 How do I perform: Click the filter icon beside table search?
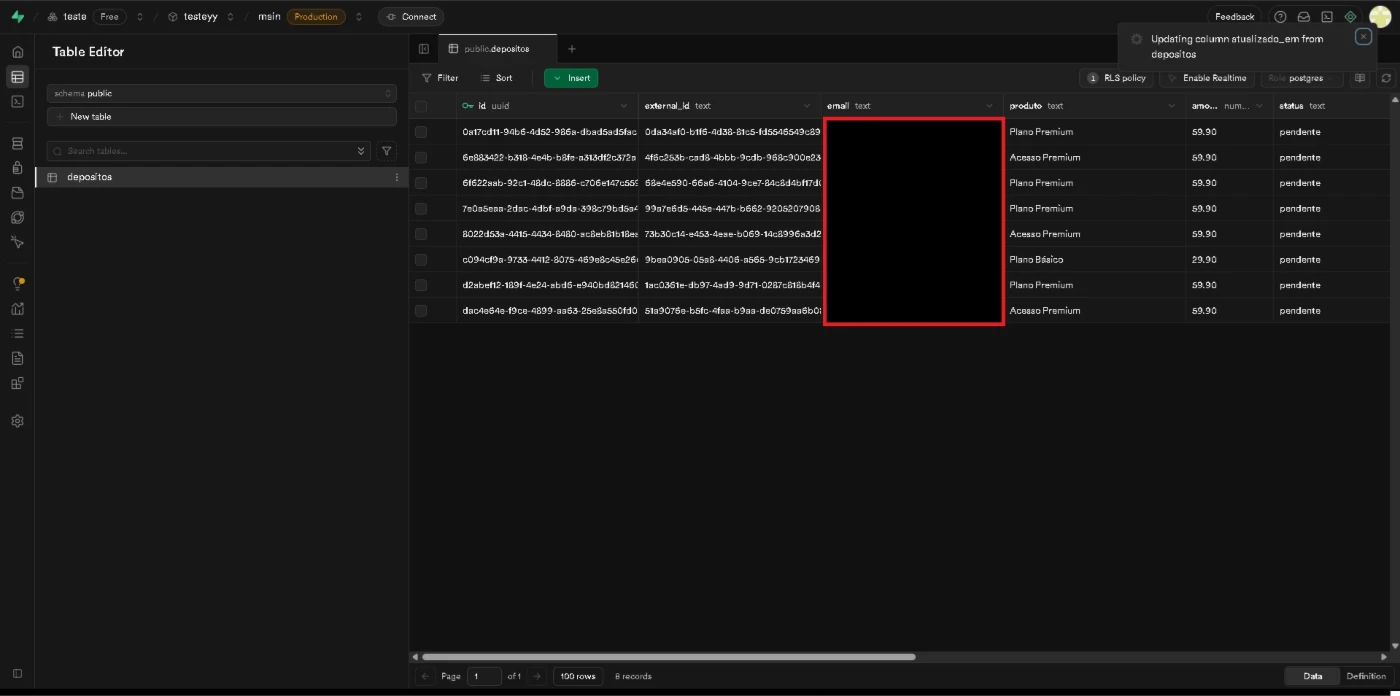[x=387, y=151]
